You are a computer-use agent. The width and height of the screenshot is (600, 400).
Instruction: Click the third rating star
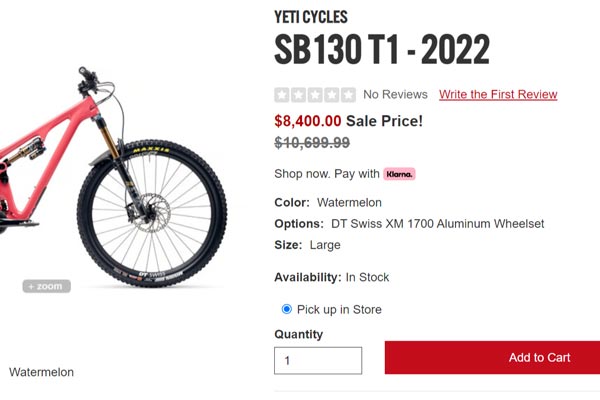(315, 95)
